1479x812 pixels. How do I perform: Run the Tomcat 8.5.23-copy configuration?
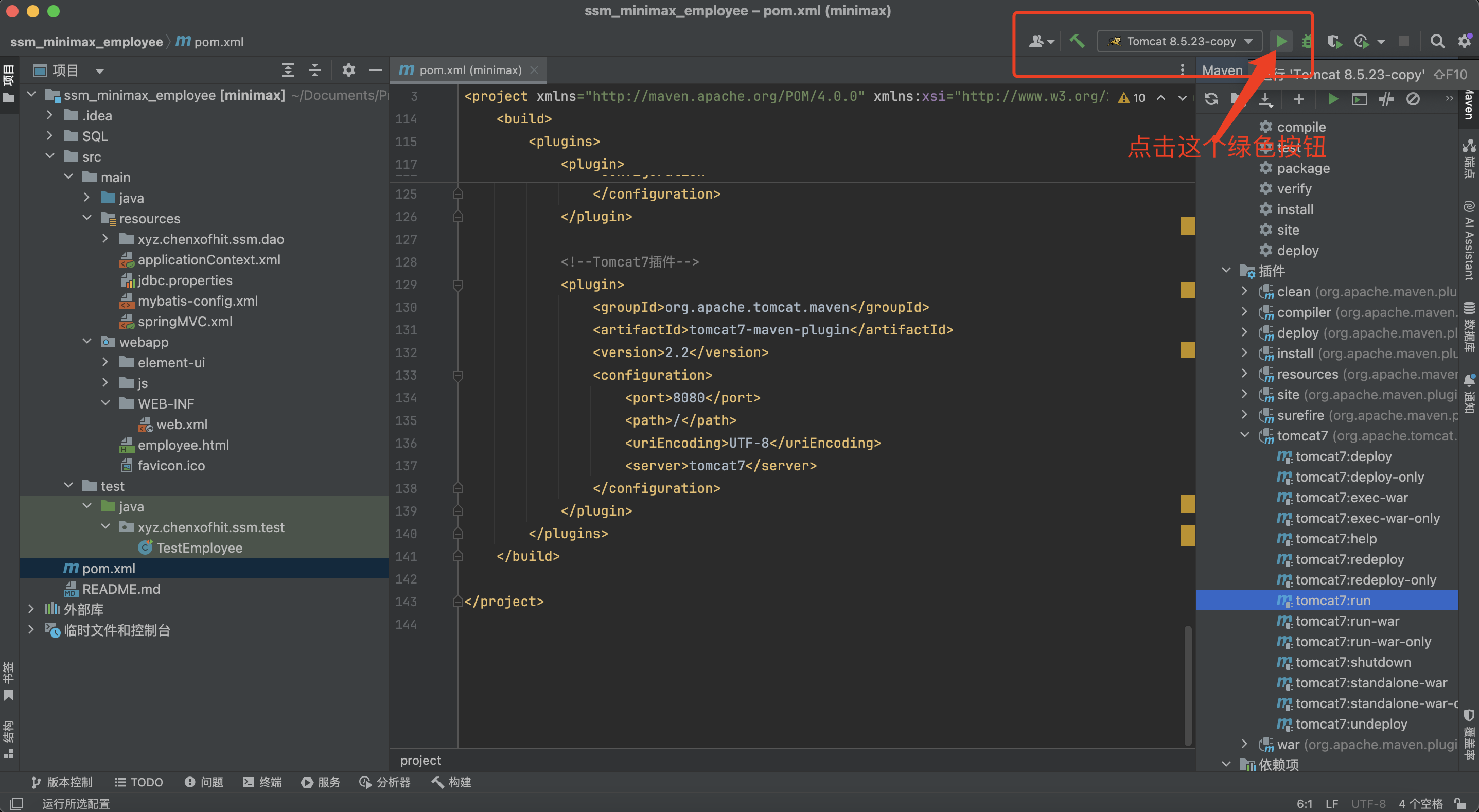(x=1281, y=41)
